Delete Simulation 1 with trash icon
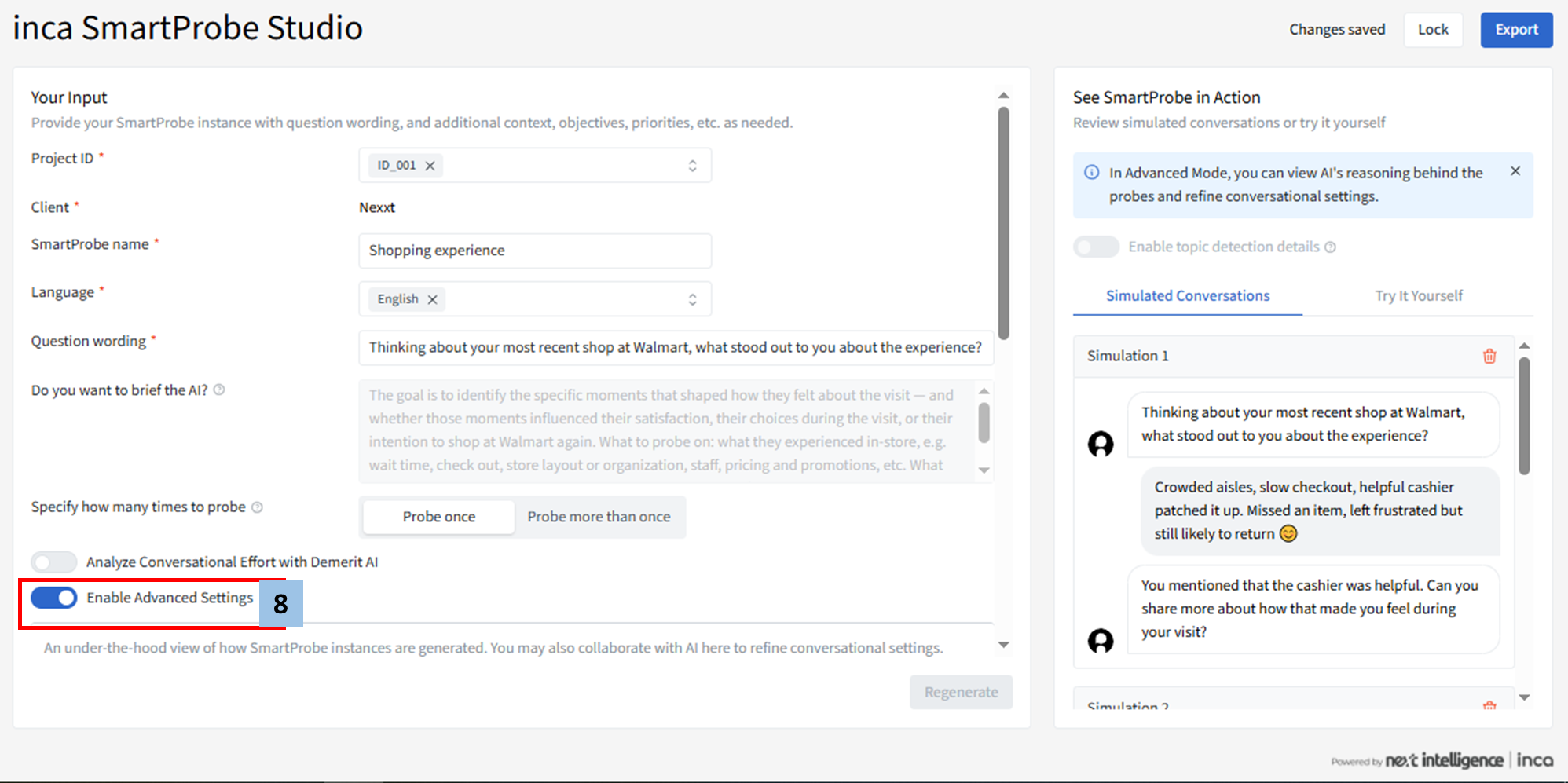This screenshot has width=1568, height=783. (1489, 356)
